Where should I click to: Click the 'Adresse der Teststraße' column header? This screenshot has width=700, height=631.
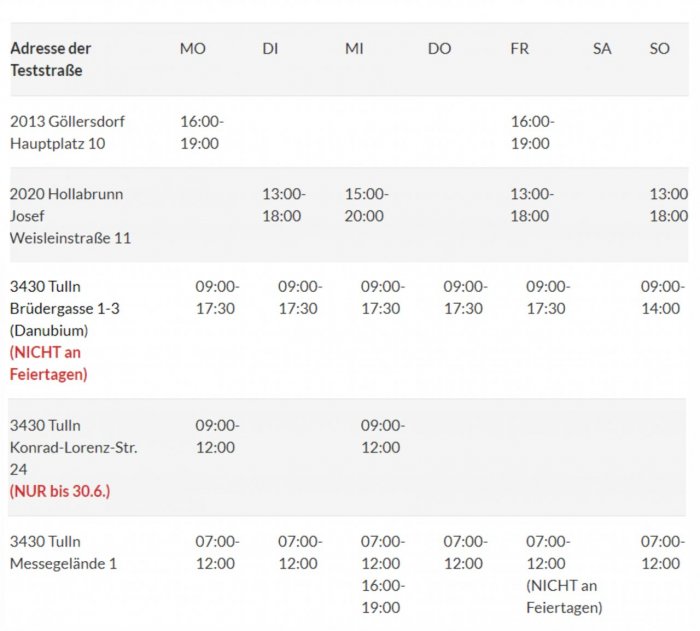[x=51, y=59]
